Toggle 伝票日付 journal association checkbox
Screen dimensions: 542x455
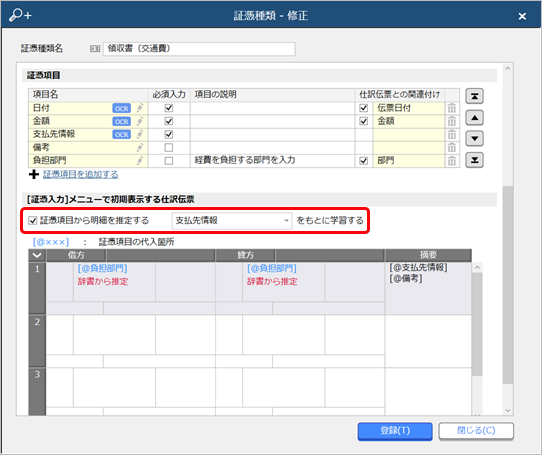click(x=363, y=108)
